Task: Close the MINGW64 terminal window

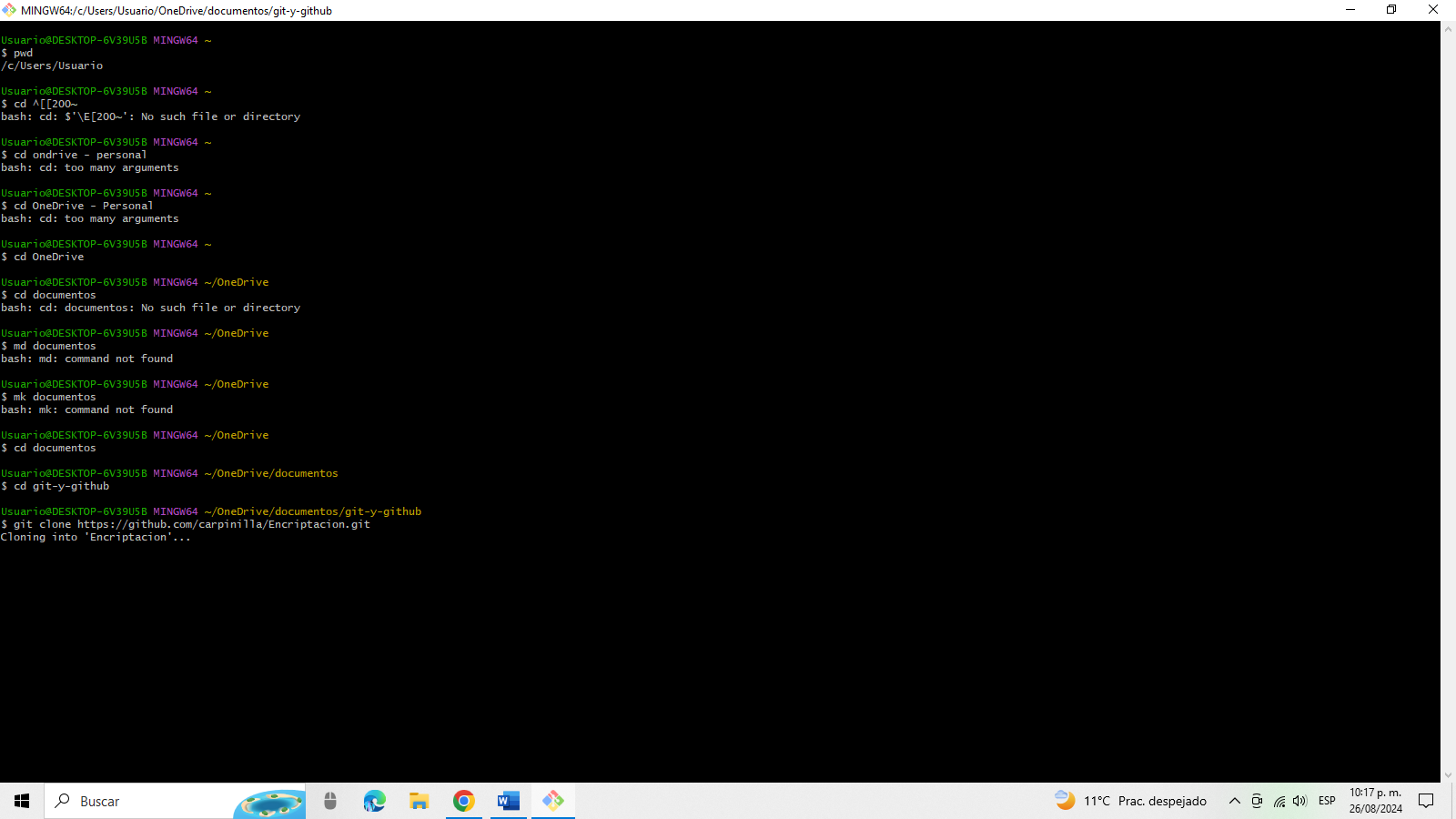Action: click(x=1433, y=10)
